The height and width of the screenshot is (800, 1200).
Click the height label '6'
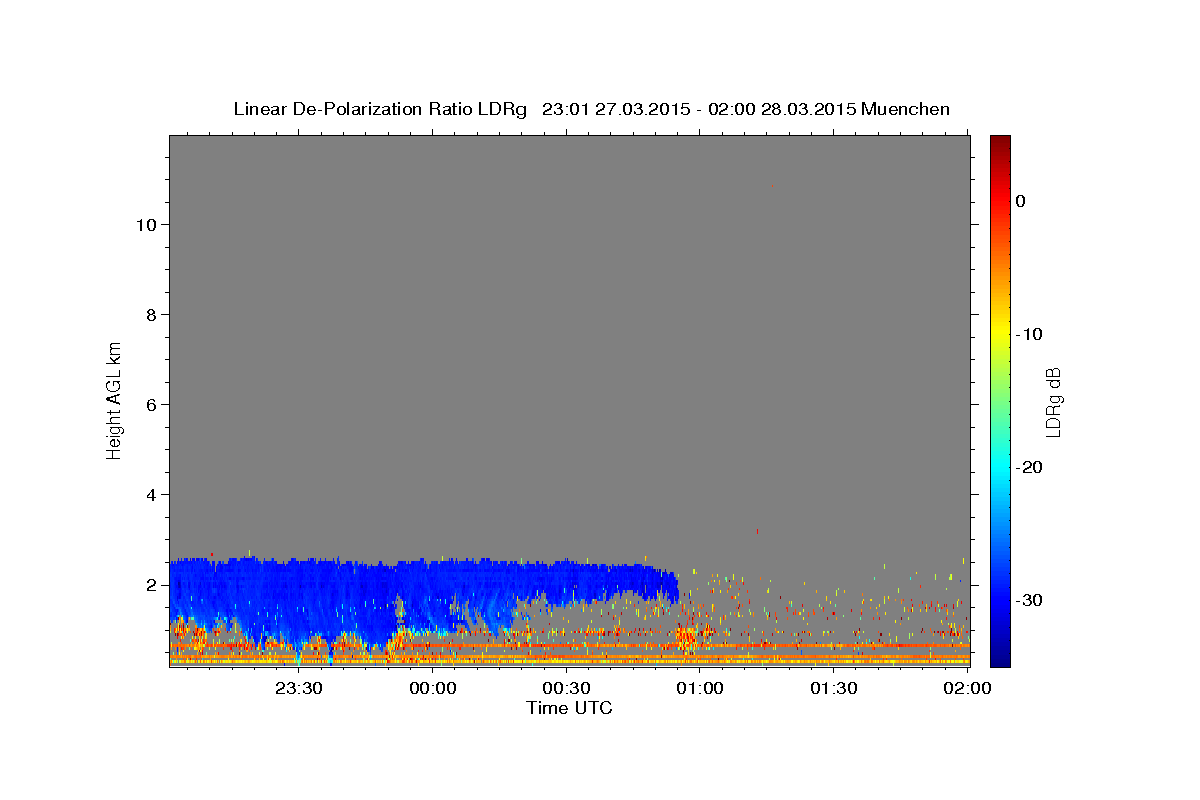click(x=150, y=404)
